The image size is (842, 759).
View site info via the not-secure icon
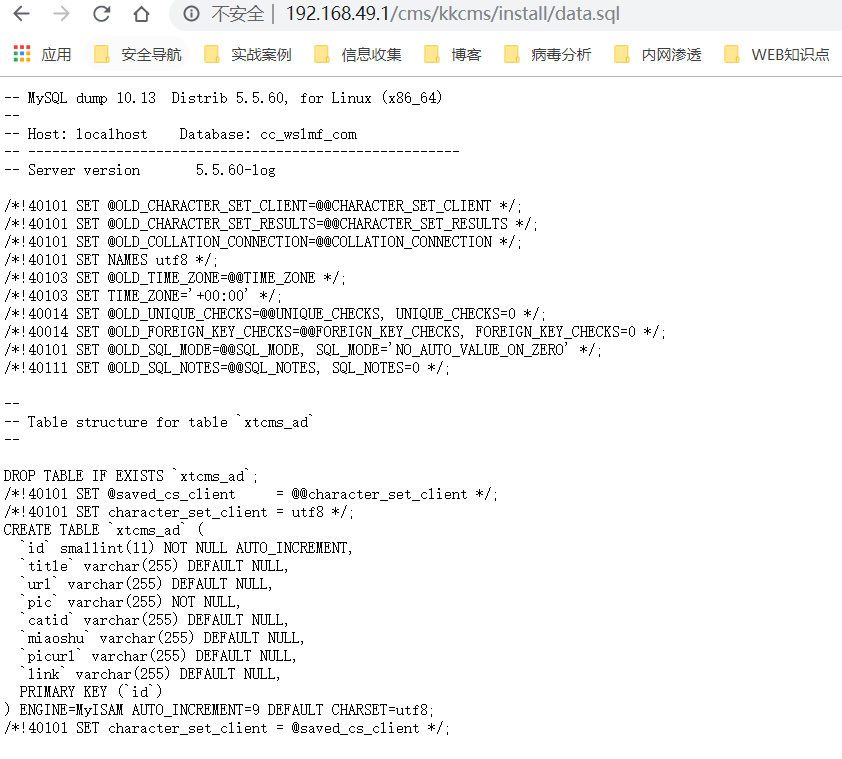191,13
